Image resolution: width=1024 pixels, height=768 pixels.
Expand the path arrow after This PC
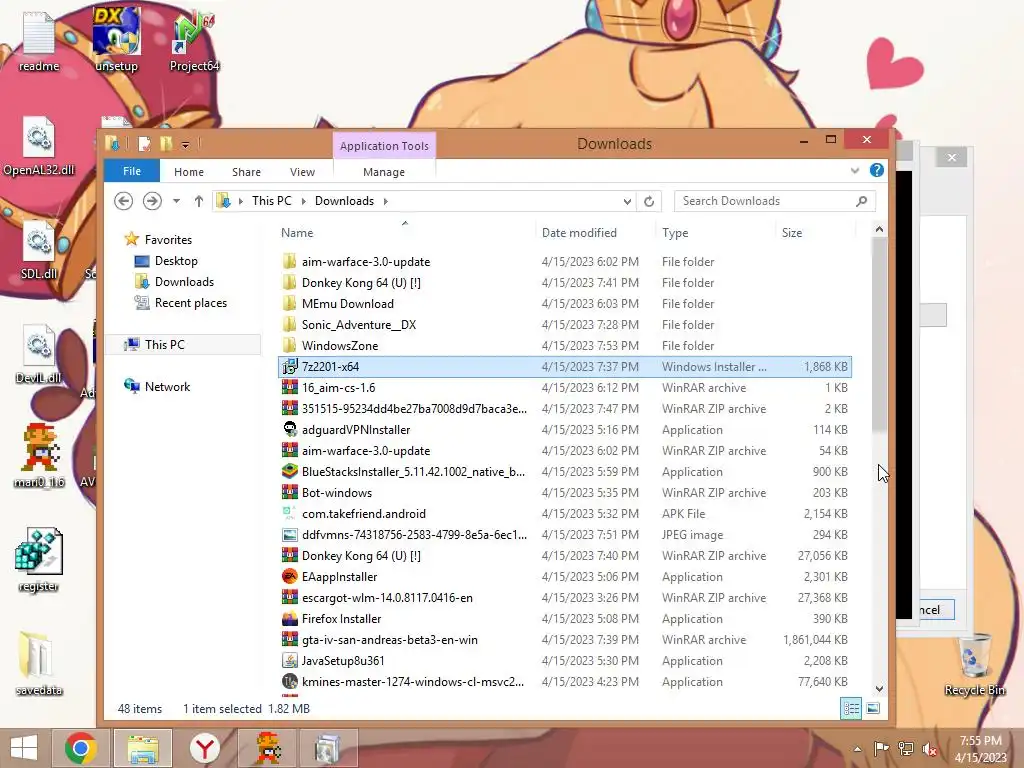click(x=303, y=201)
